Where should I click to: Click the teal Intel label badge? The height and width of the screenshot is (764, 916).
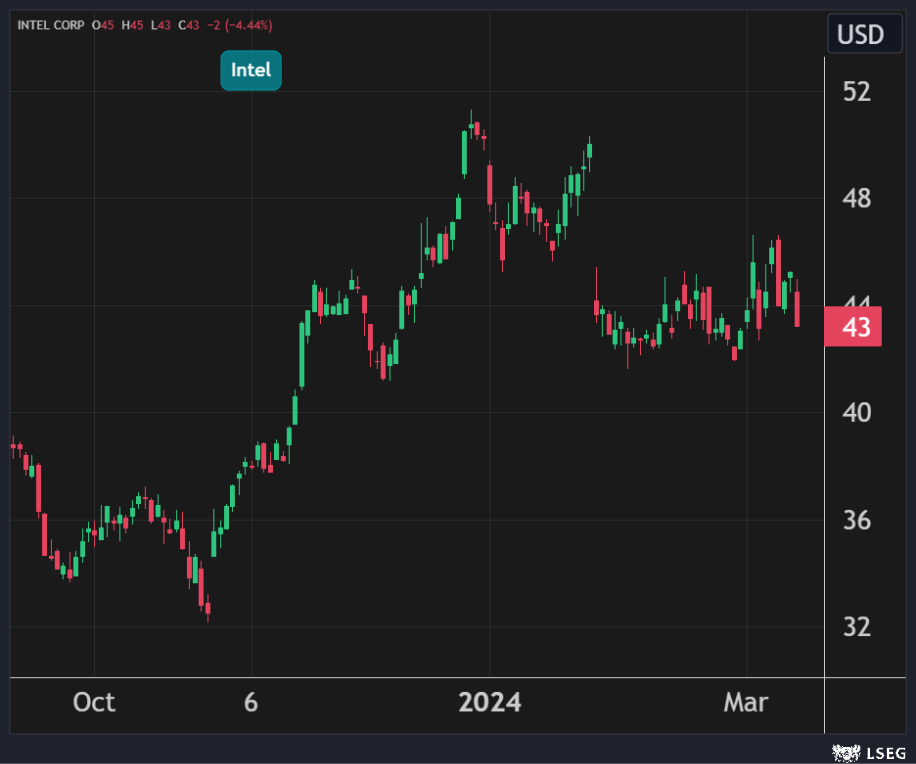[251, 70]
